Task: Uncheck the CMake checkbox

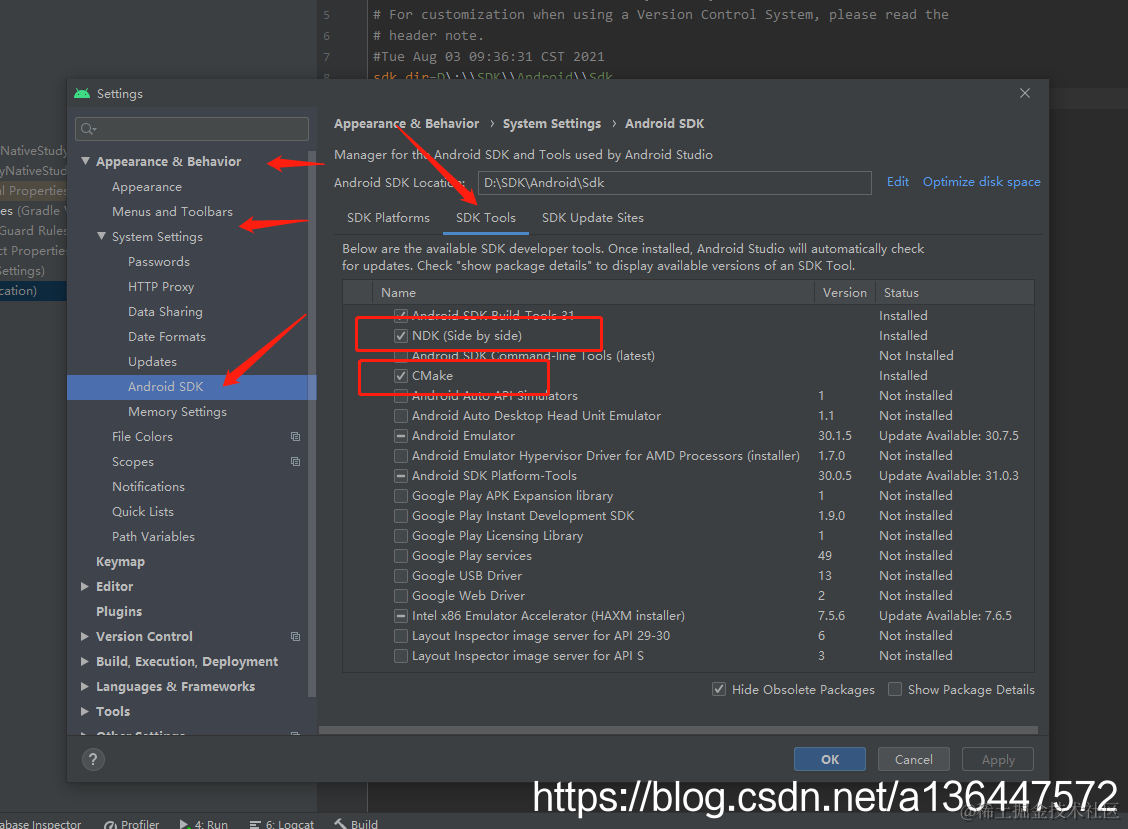Action: pos(401,376)
